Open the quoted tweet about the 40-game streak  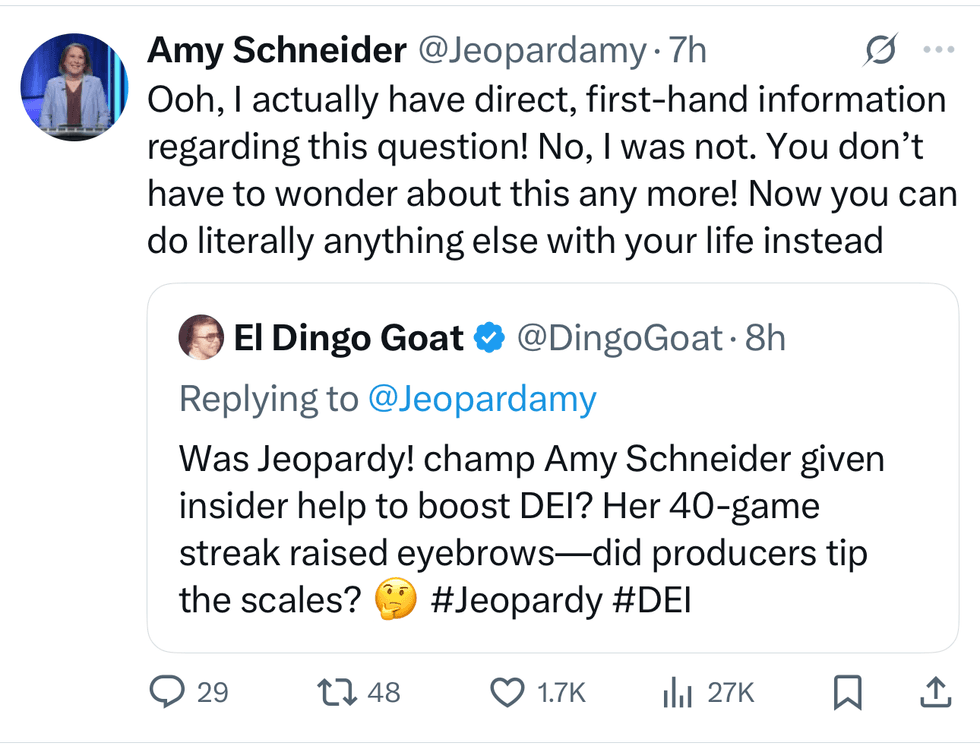pyautogui.click(x=530, y=530)
